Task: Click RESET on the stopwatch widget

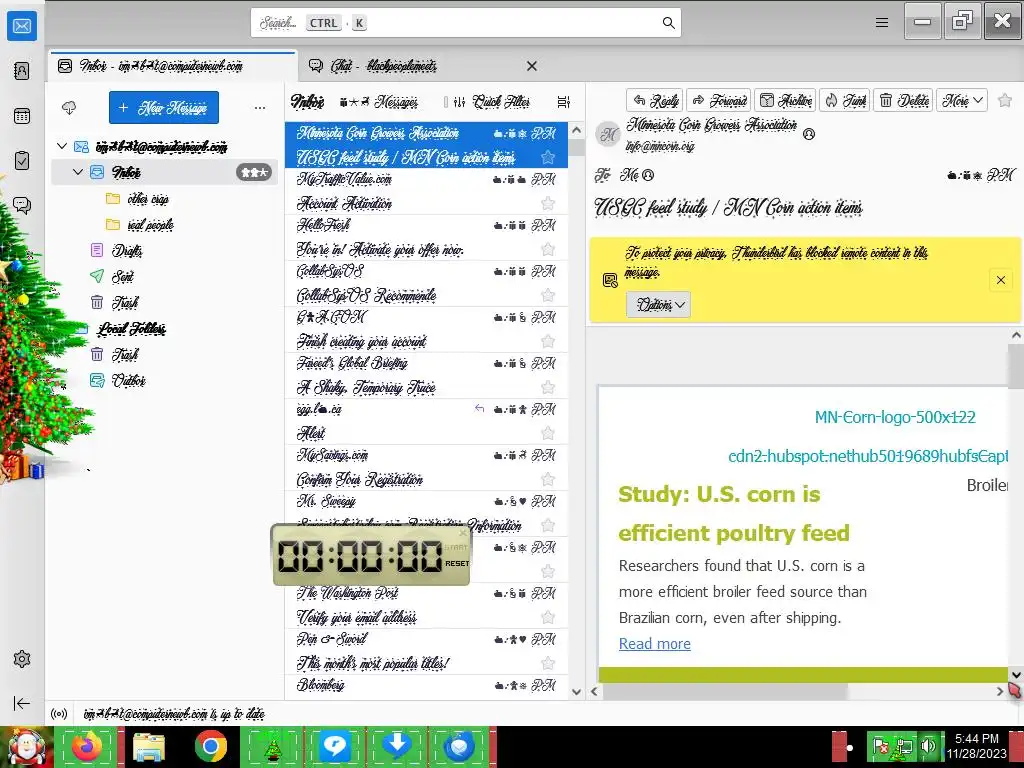Action: [456, 564]
